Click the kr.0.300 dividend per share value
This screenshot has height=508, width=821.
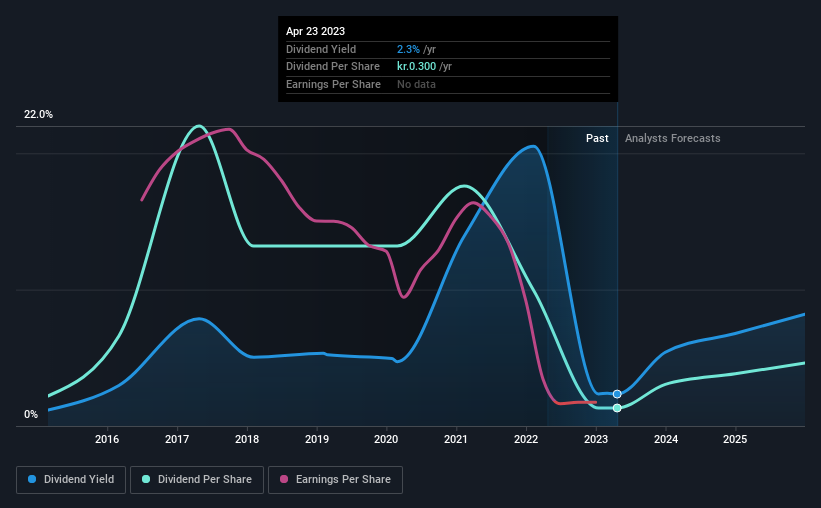pos(416,67)
